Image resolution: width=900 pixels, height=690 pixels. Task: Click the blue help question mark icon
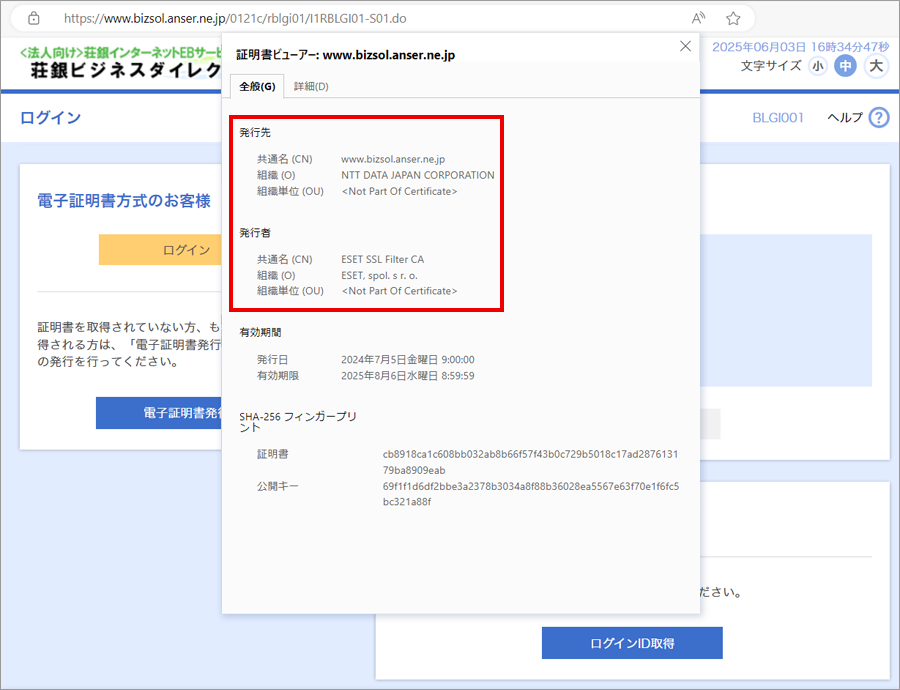pos(878,118)
